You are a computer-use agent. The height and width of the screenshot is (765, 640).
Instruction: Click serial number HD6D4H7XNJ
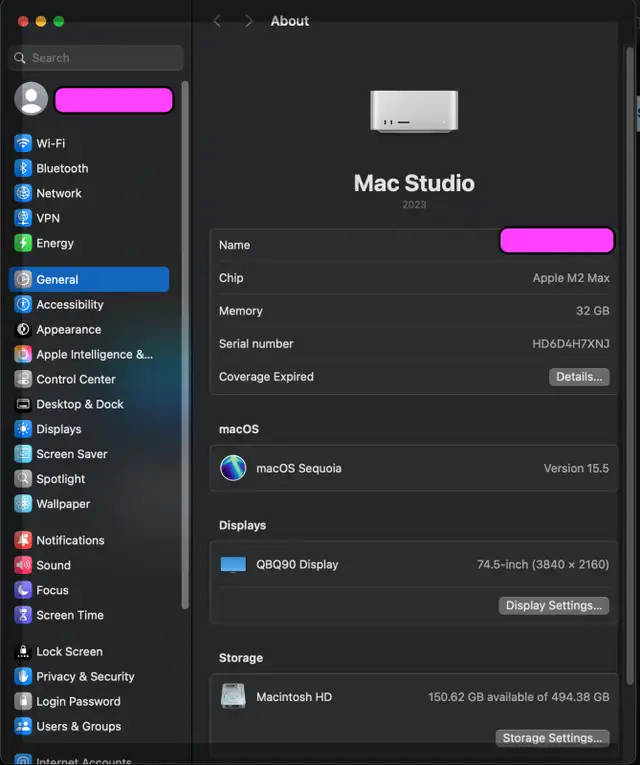(x=571, y=343)
